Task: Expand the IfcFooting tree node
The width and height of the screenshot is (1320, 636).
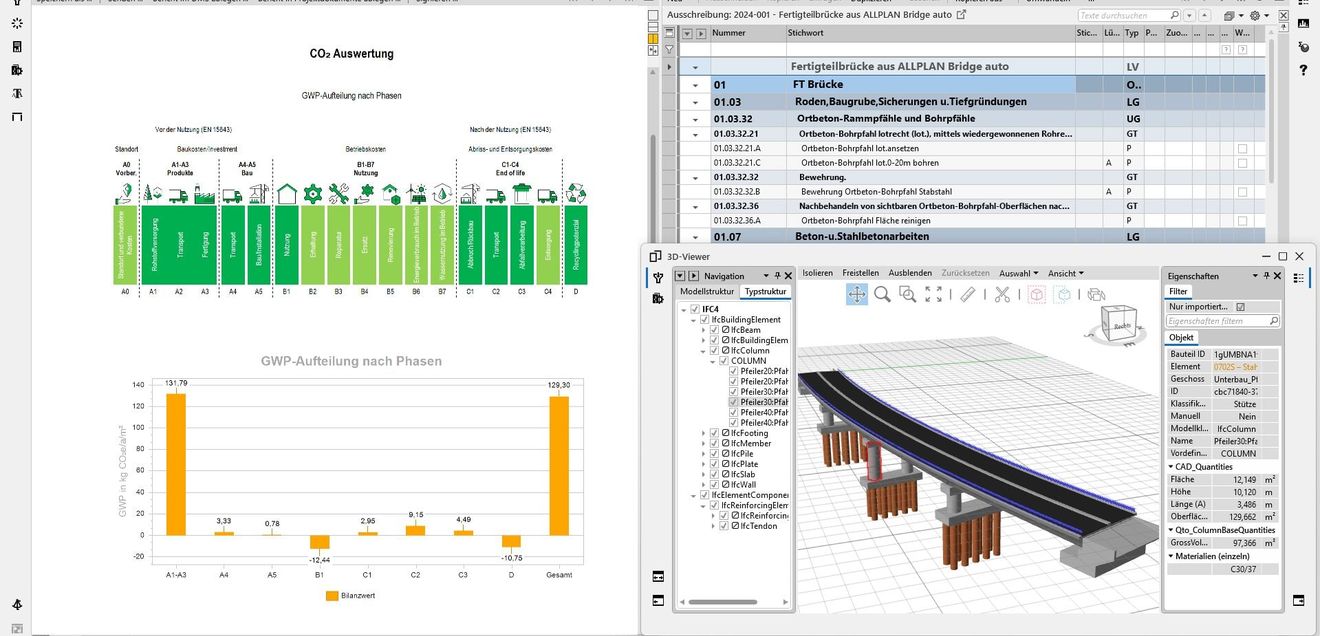Action: point(704,433)
